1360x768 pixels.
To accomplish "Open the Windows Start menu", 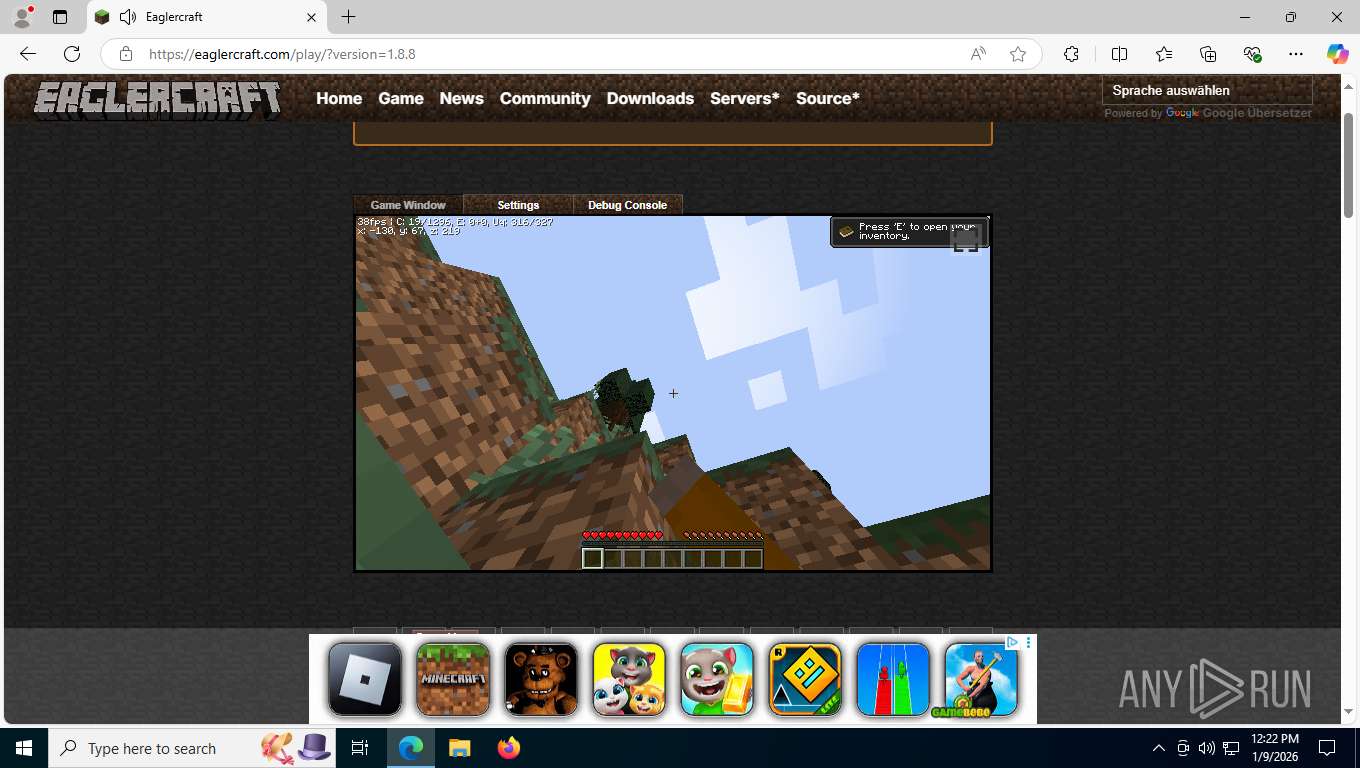I will pyautogui.click(x=24, y=748).
